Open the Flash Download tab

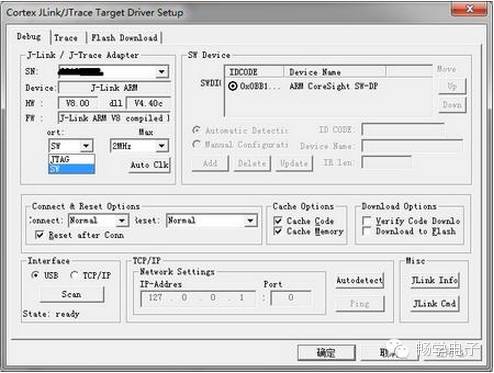(x=124, y=38)
